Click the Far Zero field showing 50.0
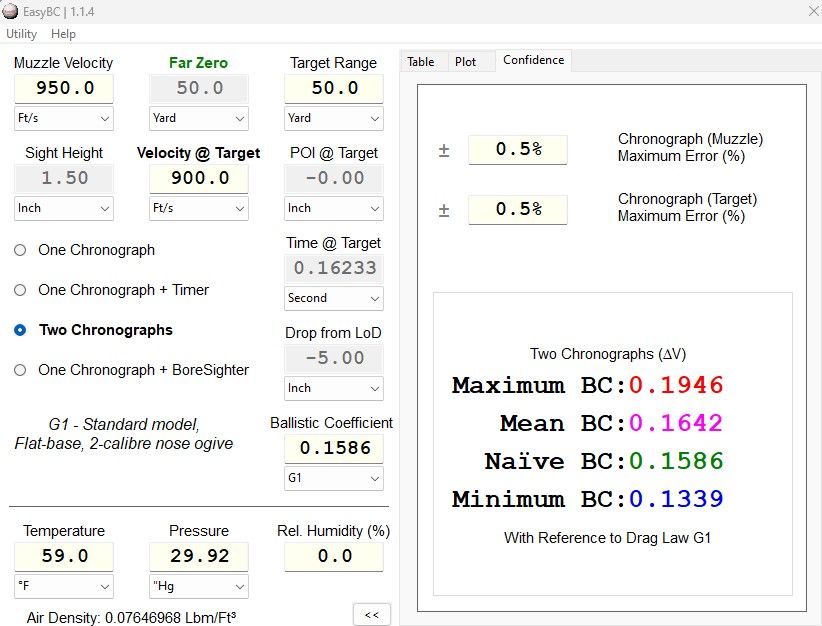Viewport: 822px width, 626px height. (199, 88)
